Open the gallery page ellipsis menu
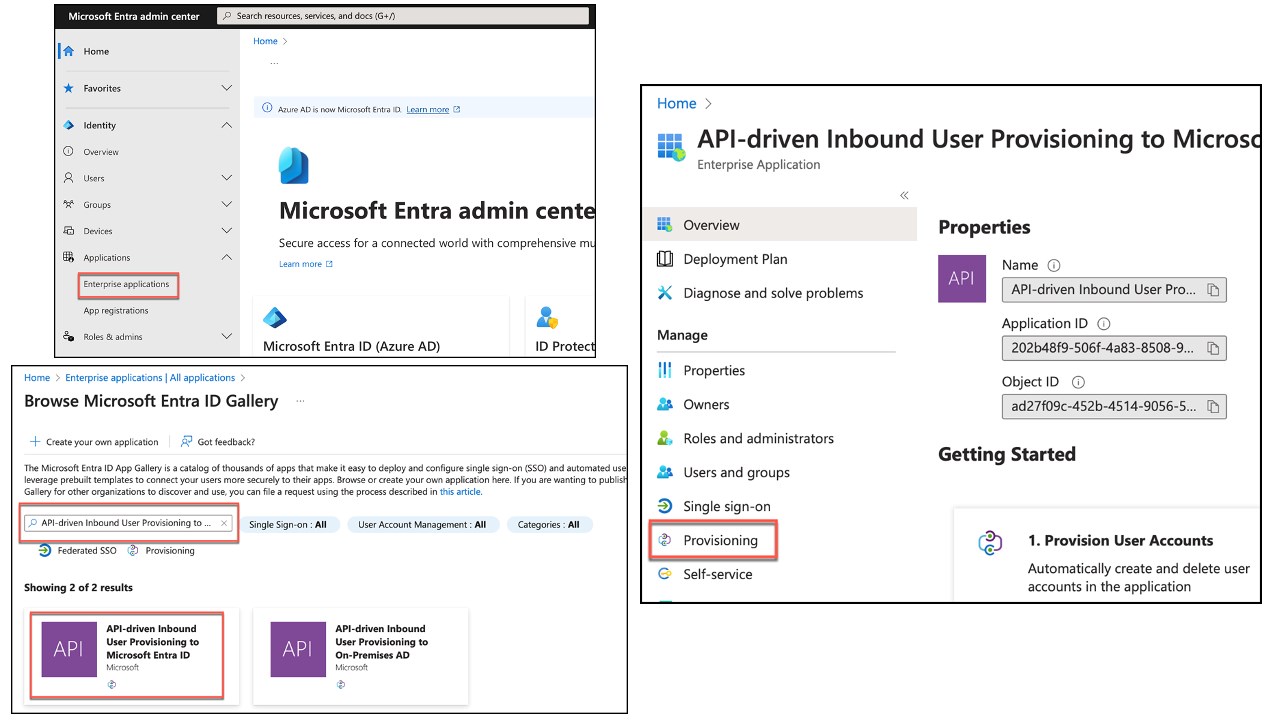This screenshot has height=720, width=1280. click(x=300, y=402)
